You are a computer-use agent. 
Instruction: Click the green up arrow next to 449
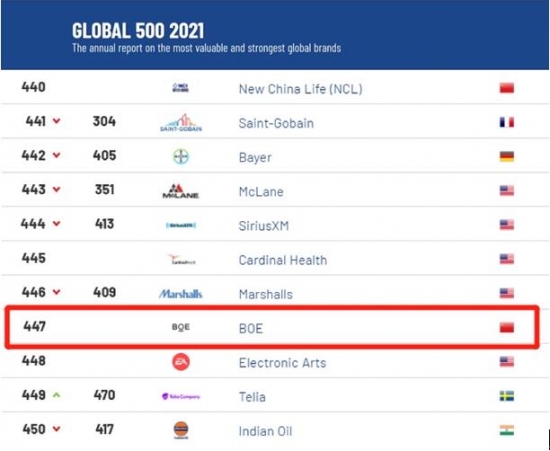coord(56,395)
